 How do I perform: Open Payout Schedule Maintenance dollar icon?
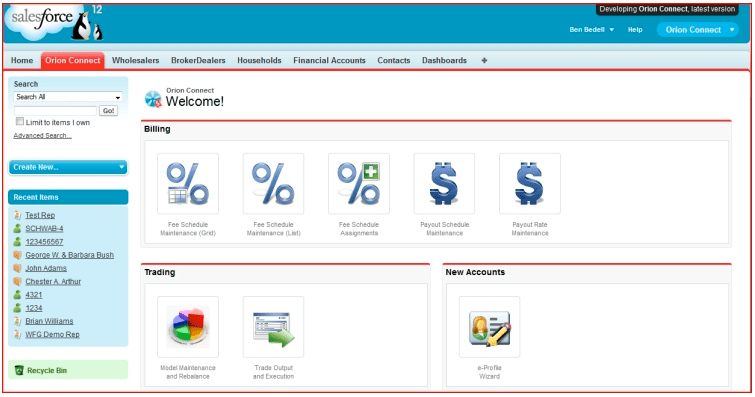pyautogui.click(x=444, y=184)
